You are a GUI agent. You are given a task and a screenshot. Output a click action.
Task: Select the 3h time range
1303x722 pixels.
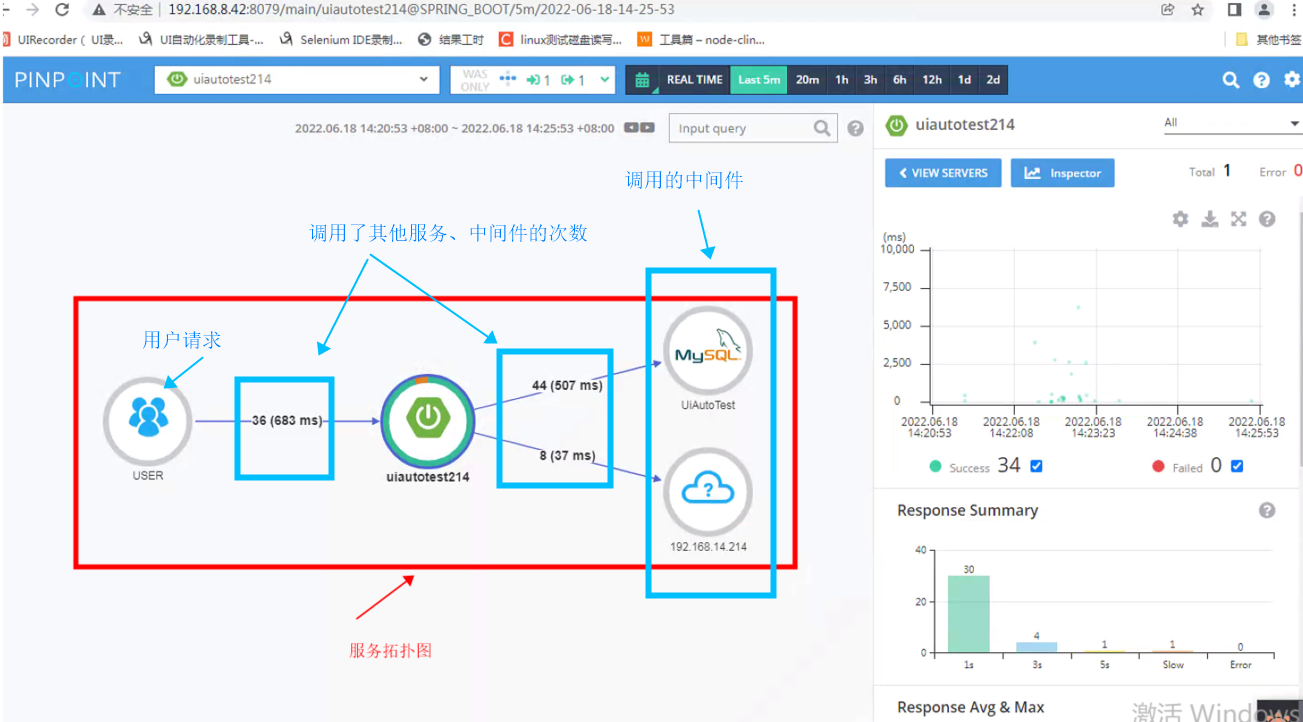pos(871,80)
